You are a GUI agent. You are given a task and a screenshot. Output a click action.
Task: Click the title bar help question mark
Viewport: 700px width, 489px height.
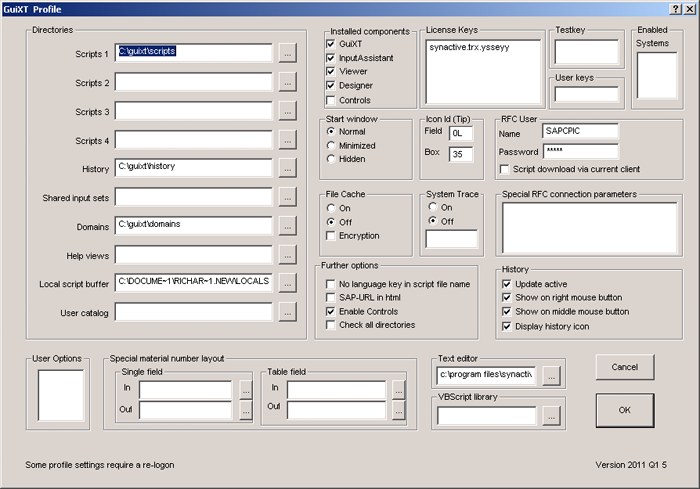point(676,9)
